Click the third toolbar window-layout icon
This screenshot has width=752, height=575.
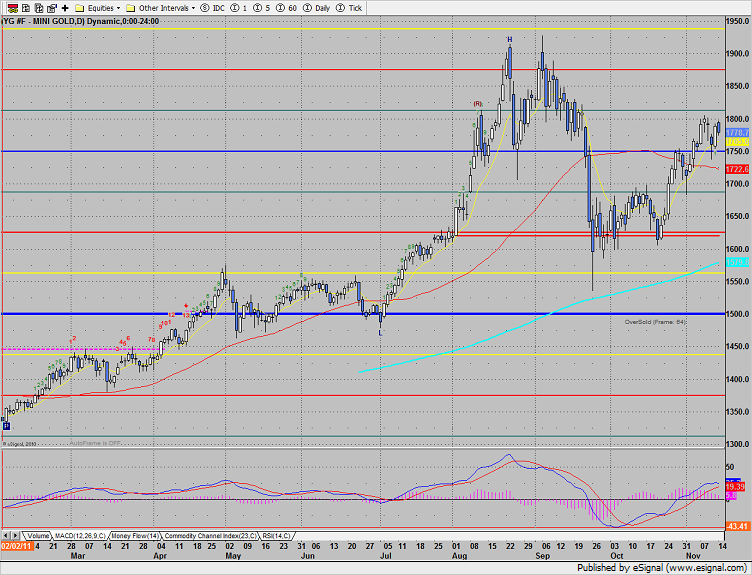(x=39, y=8)
